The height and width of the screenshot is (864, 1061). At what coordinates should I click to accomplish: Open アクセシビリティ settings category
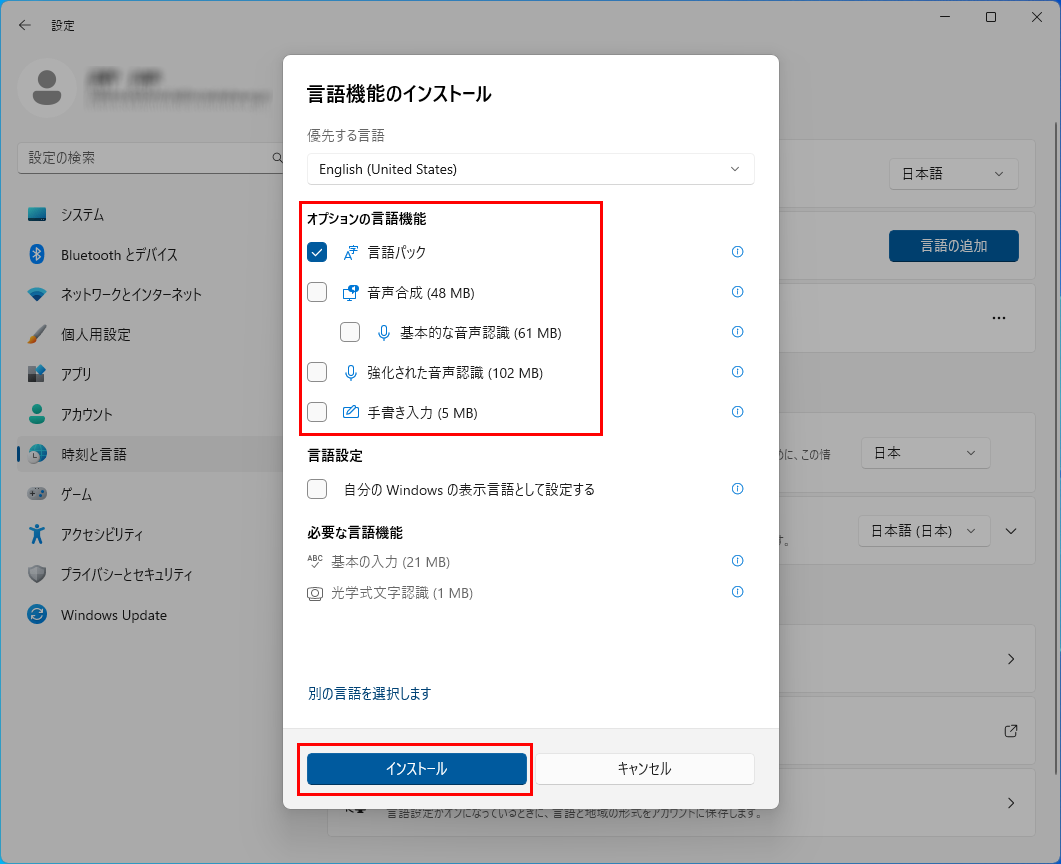point(150,534)
